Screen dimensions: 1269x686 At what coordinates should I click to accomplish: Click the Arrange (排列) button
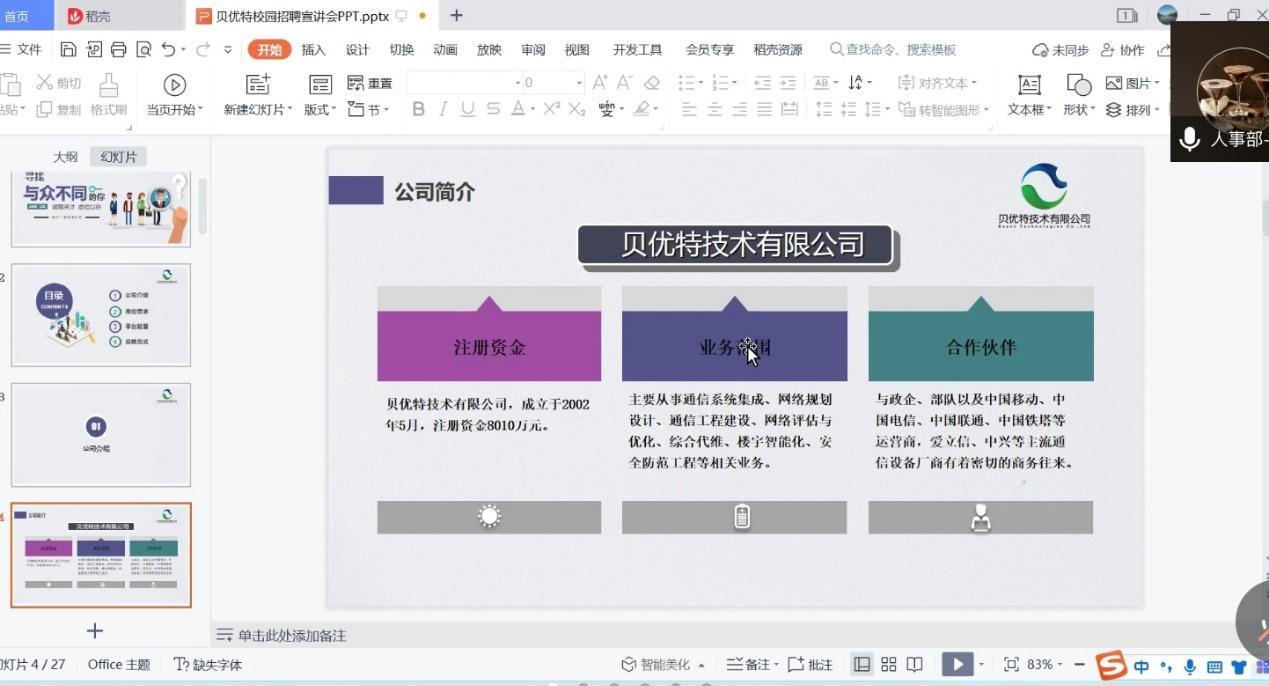[1133, 110]
